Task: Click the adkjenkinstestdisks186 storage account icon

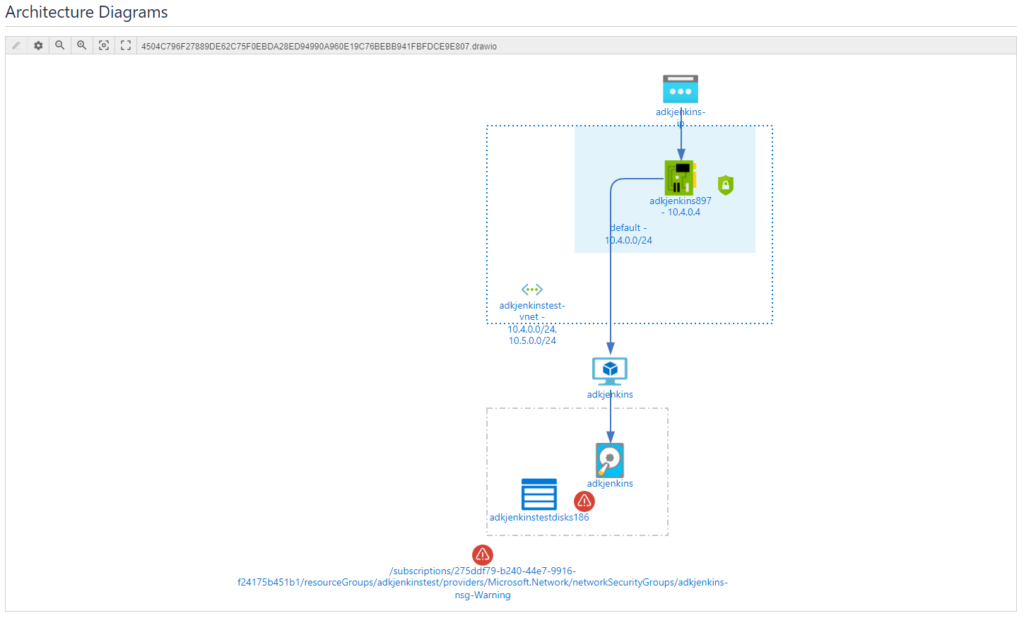Action: (539, 494)
